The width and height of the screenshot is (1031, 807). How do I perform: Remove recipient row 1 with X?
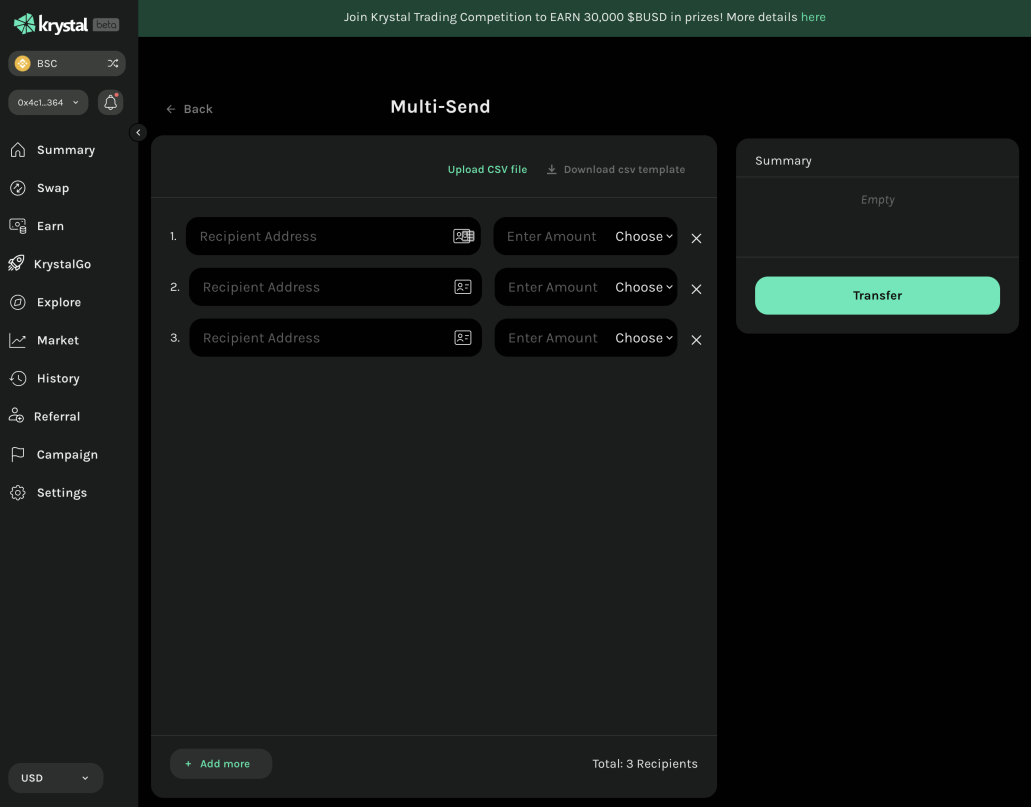tap(696, 238)
